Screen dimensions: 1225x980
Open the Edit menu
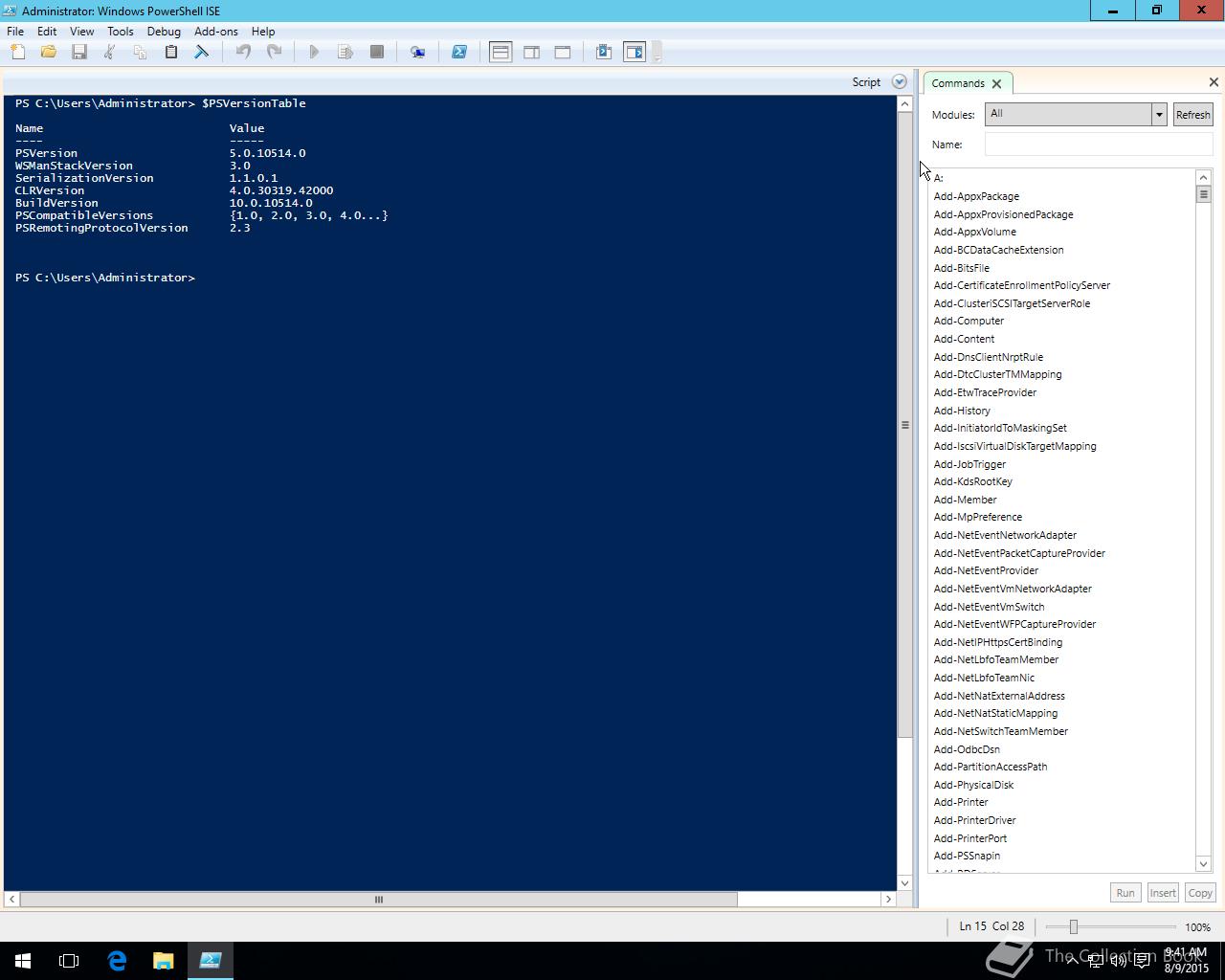tap(47, 32)
